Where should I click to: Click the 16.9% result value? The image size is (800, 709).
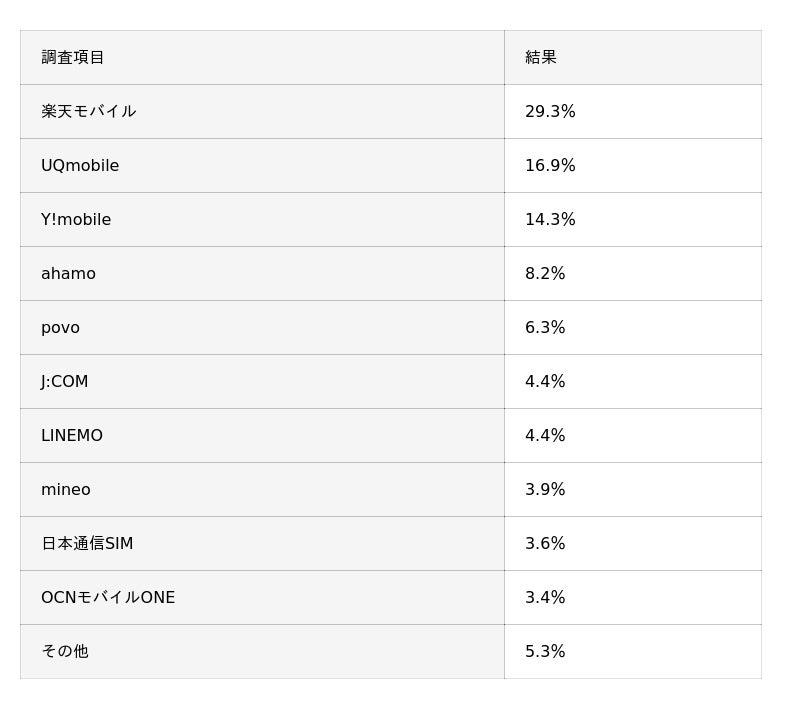(550, 166)
